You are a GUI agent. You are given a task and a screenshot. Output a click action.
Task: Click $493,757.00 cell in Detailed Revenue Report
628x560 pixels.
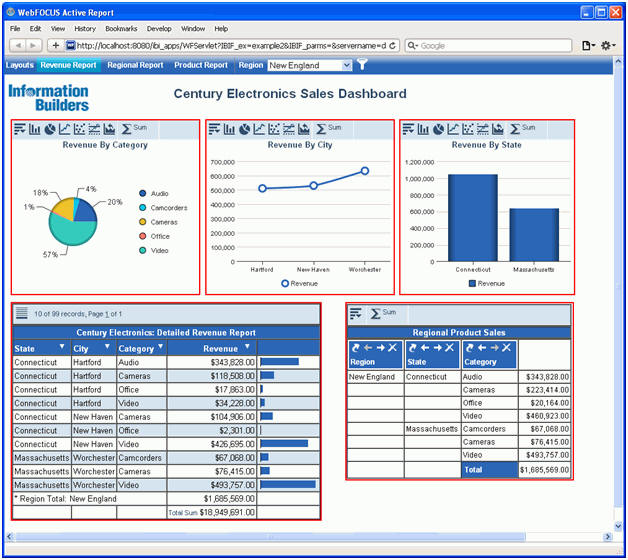211,485
